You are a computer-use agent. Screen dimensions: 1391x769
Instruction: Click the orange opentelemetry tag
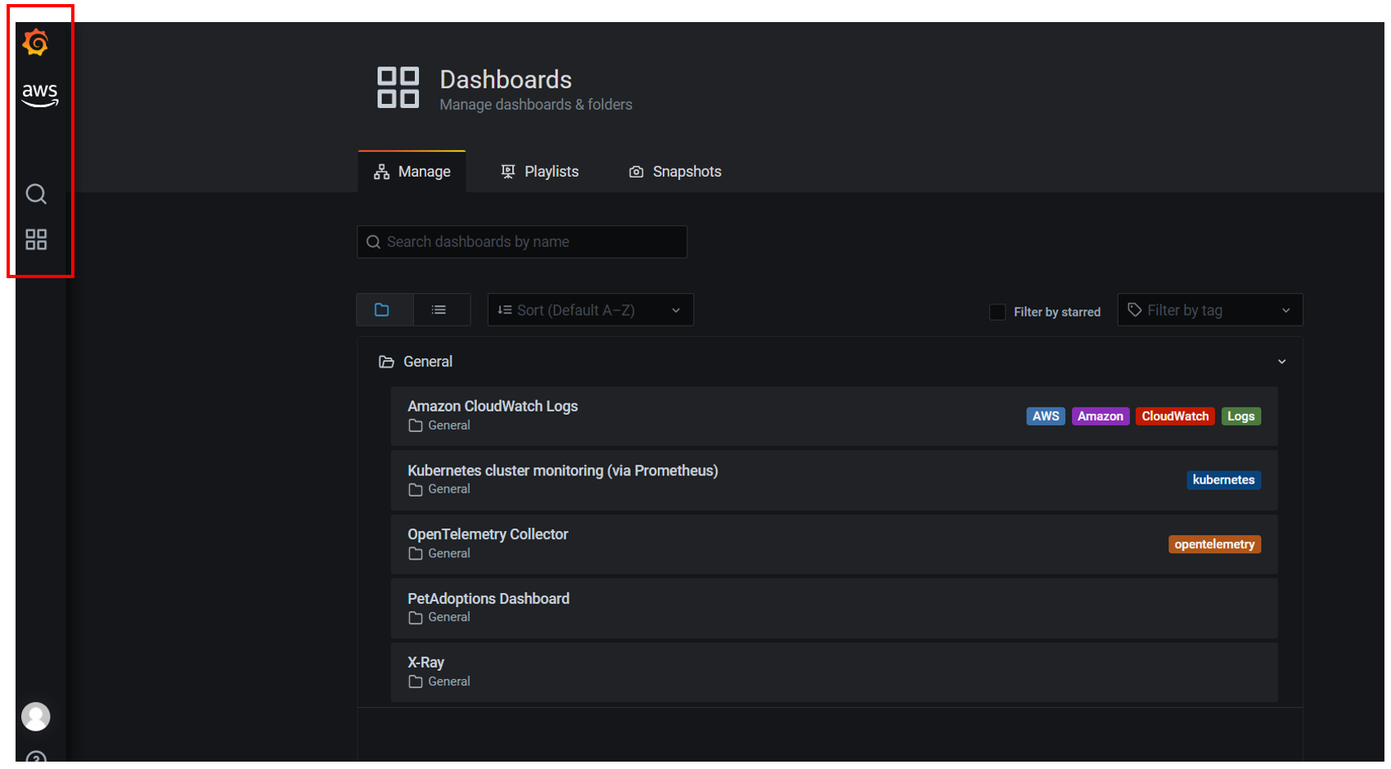pos(1214,544)
